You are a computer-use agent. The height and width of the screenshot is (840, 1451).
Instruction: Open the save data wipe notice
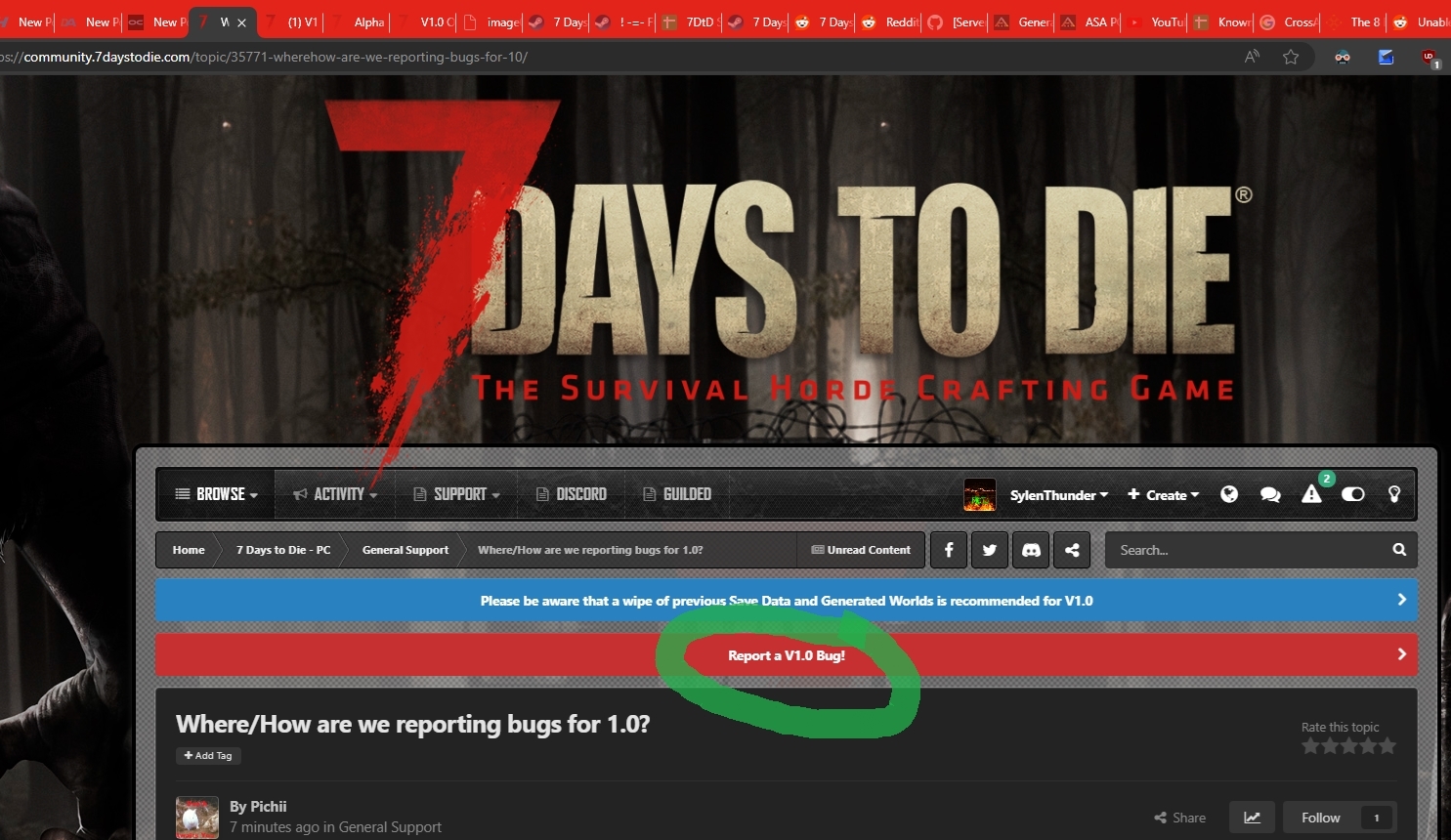[x=787, y=601]
